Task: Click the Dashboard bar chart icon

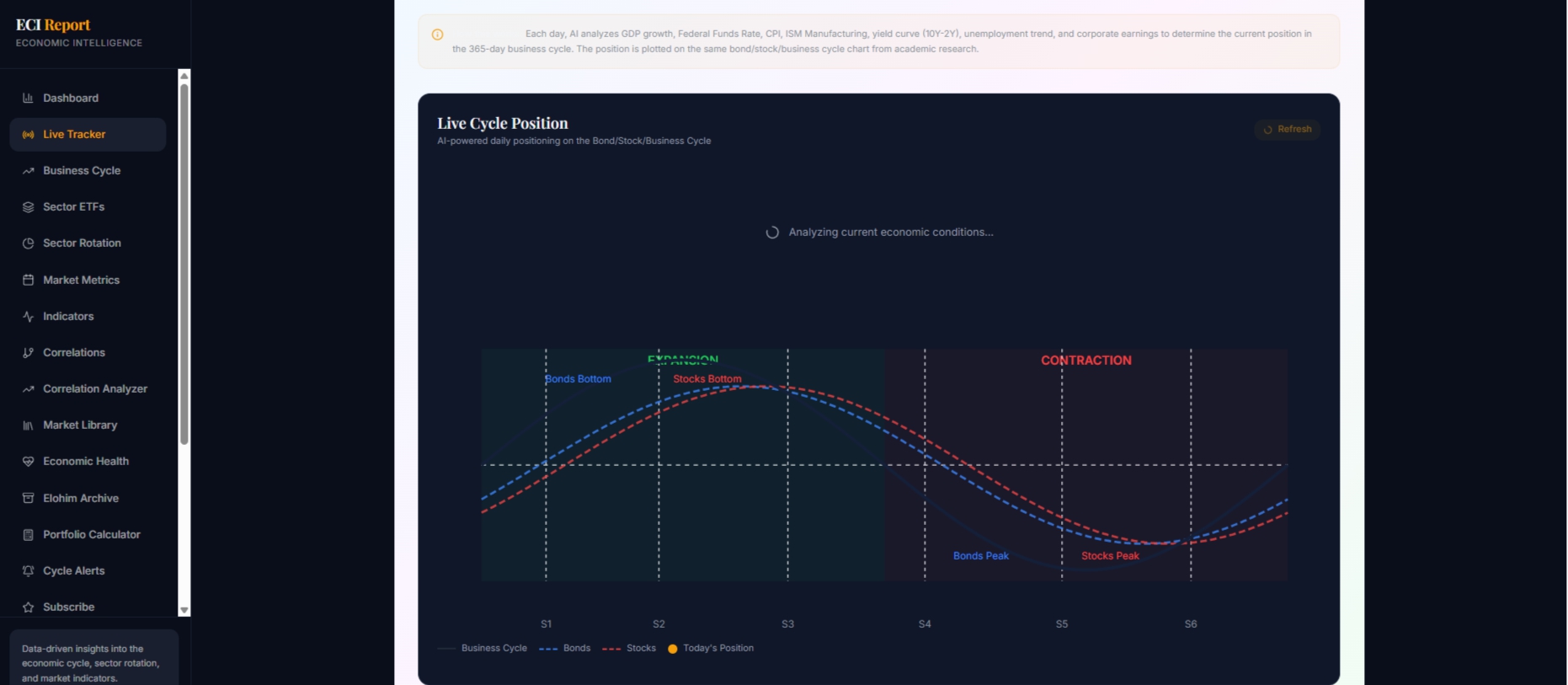Action: click(x=28, y=98)
